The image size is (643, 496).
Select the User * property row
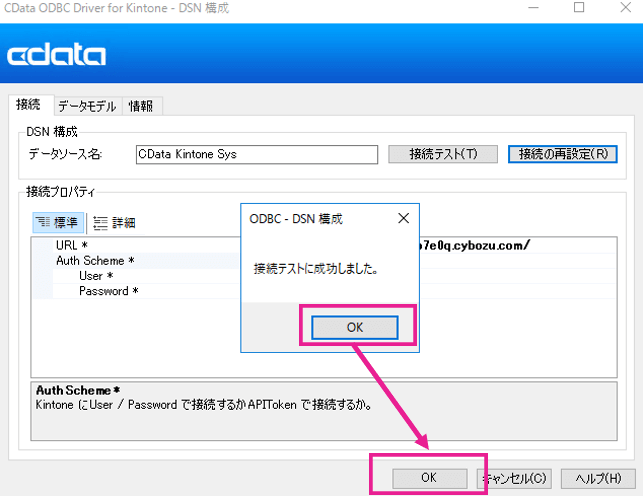[x=324, y=276]
